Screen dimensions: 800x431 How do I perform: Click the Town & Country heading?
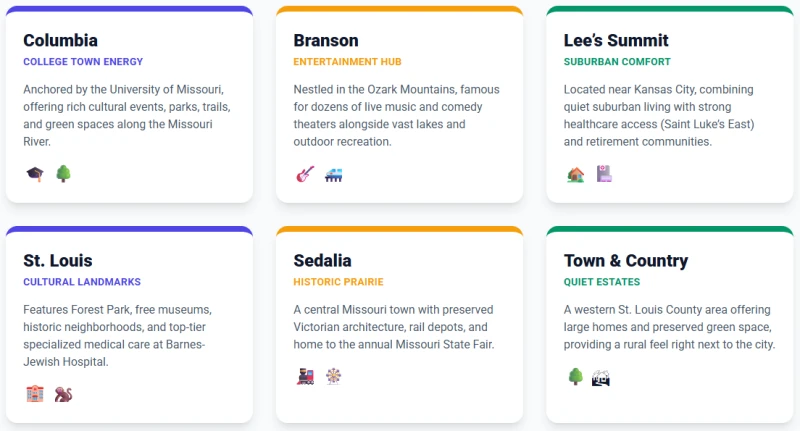point(626,261)
